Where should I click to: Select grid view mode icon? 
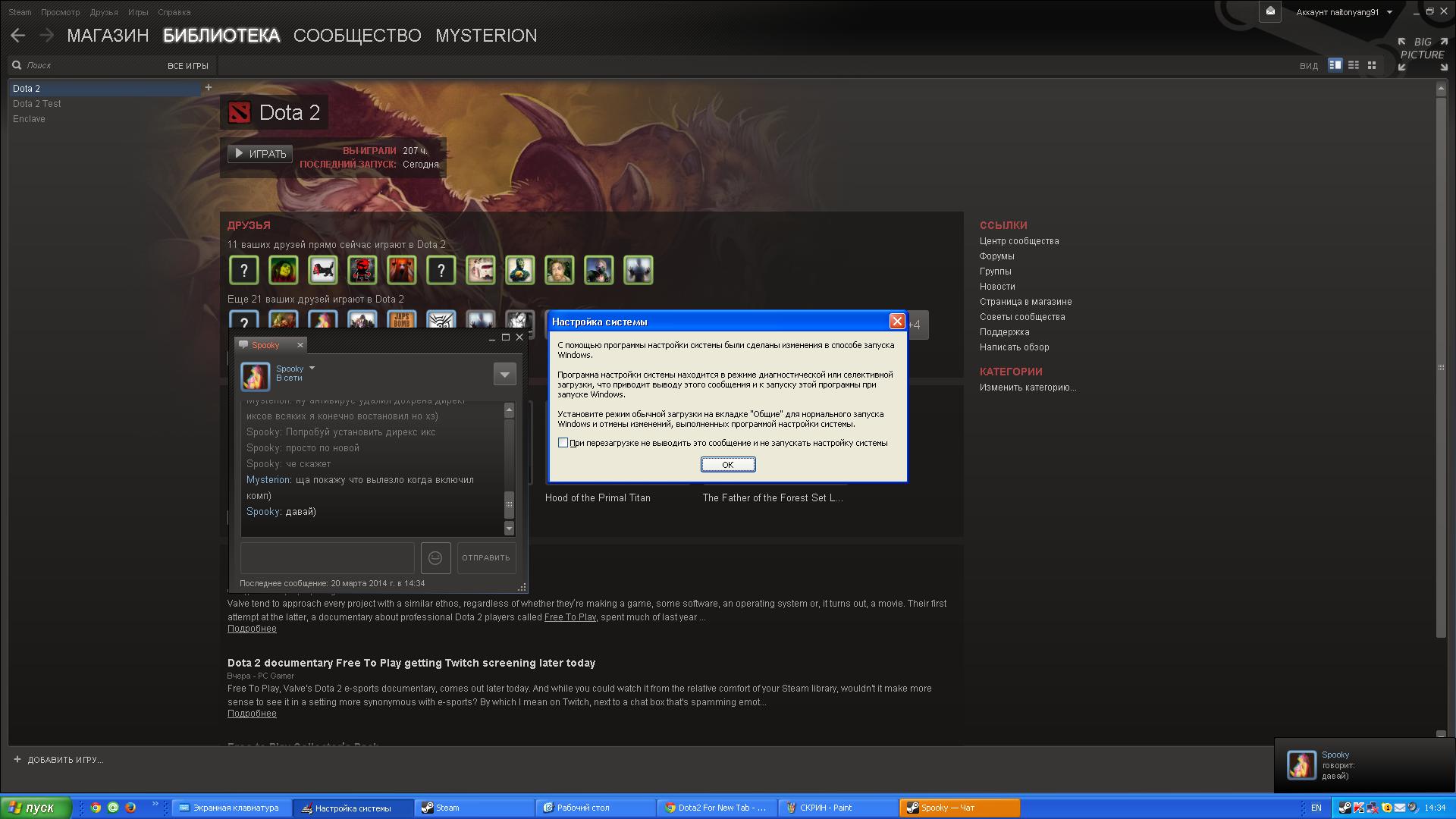coord(1372,65)
